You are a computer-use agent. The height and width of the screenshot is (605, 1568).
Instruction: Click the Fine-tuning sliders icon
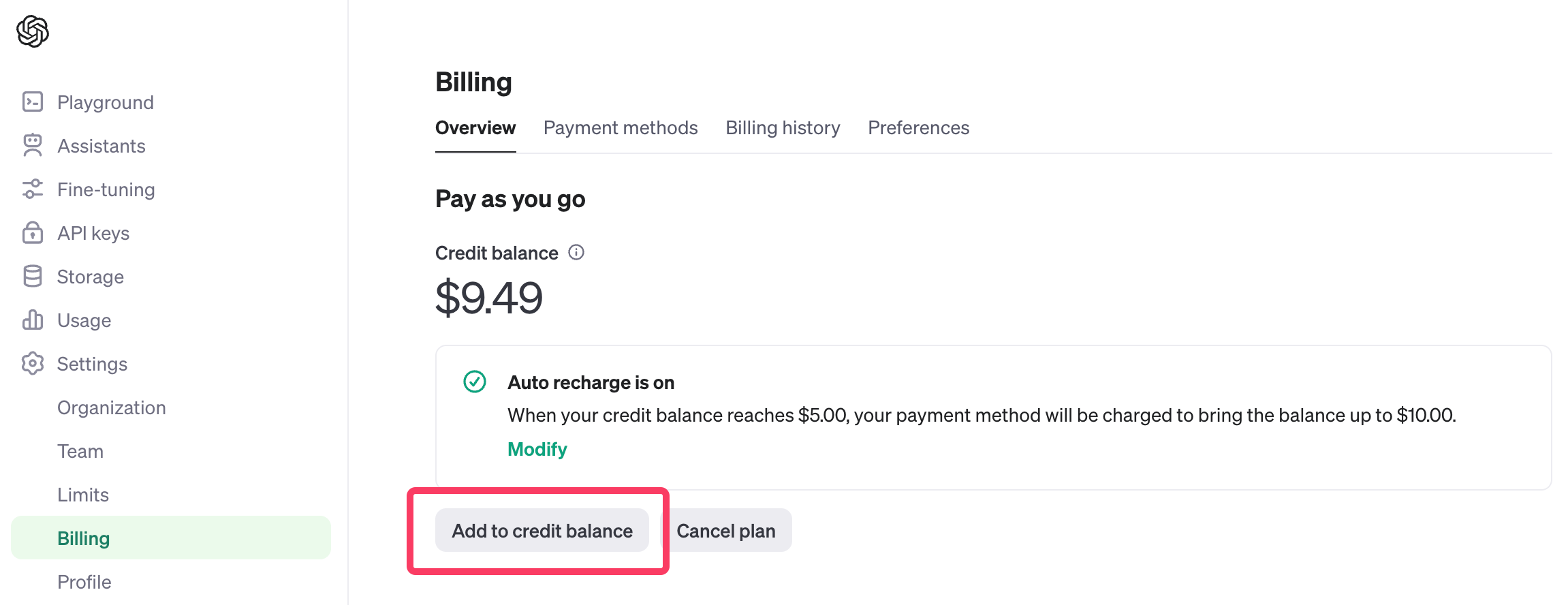(33, 189)
